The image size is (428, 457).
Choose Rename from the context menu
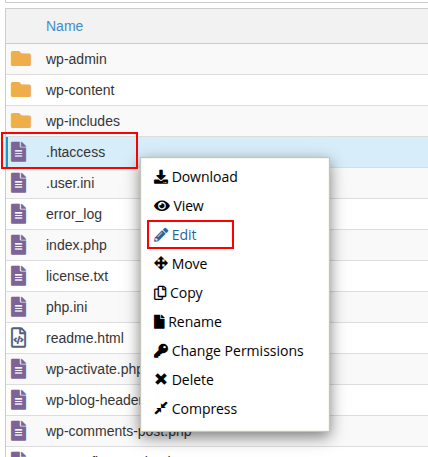[x=188, y=322]
